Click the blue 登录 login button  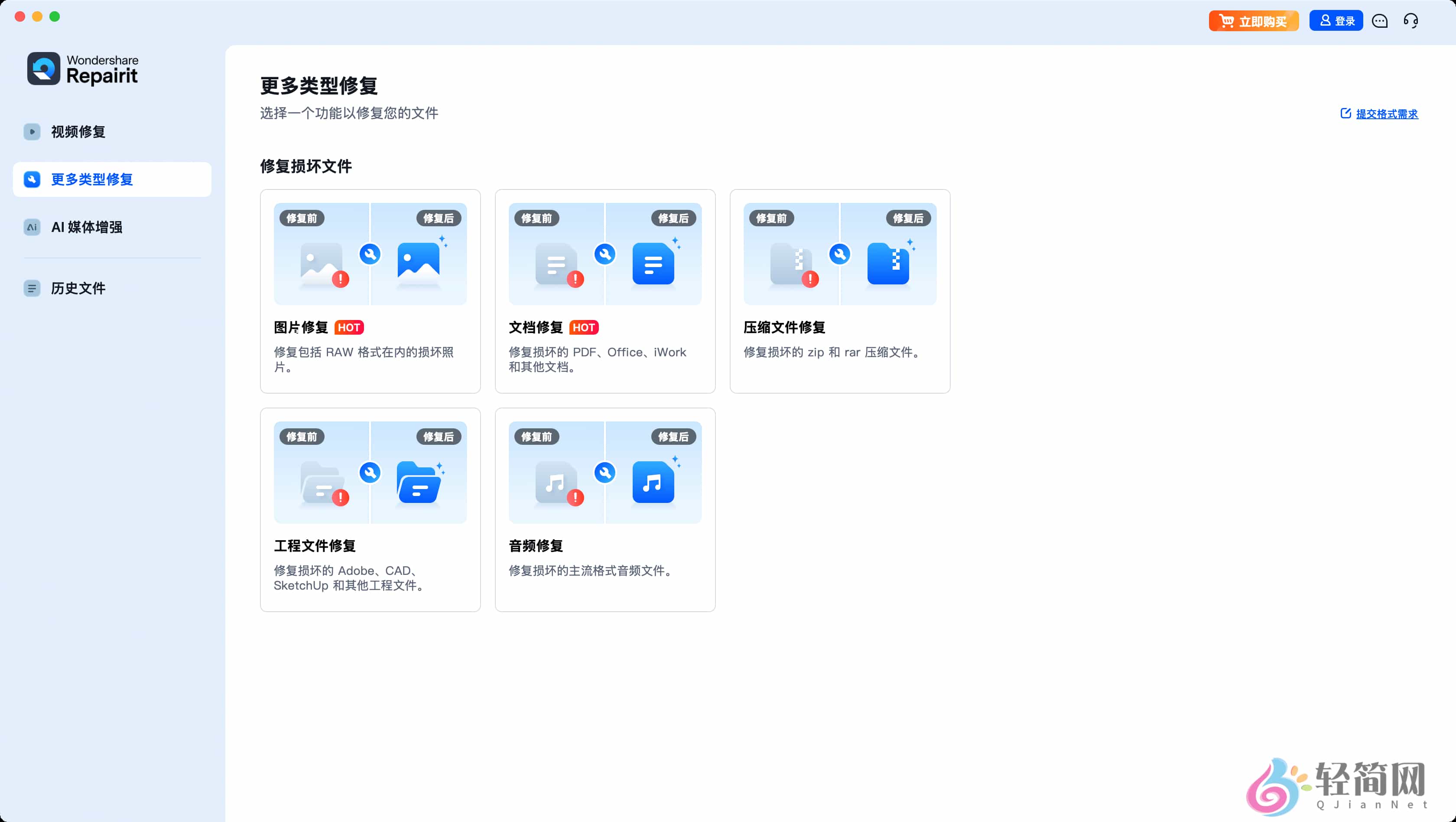point(1336,21)
